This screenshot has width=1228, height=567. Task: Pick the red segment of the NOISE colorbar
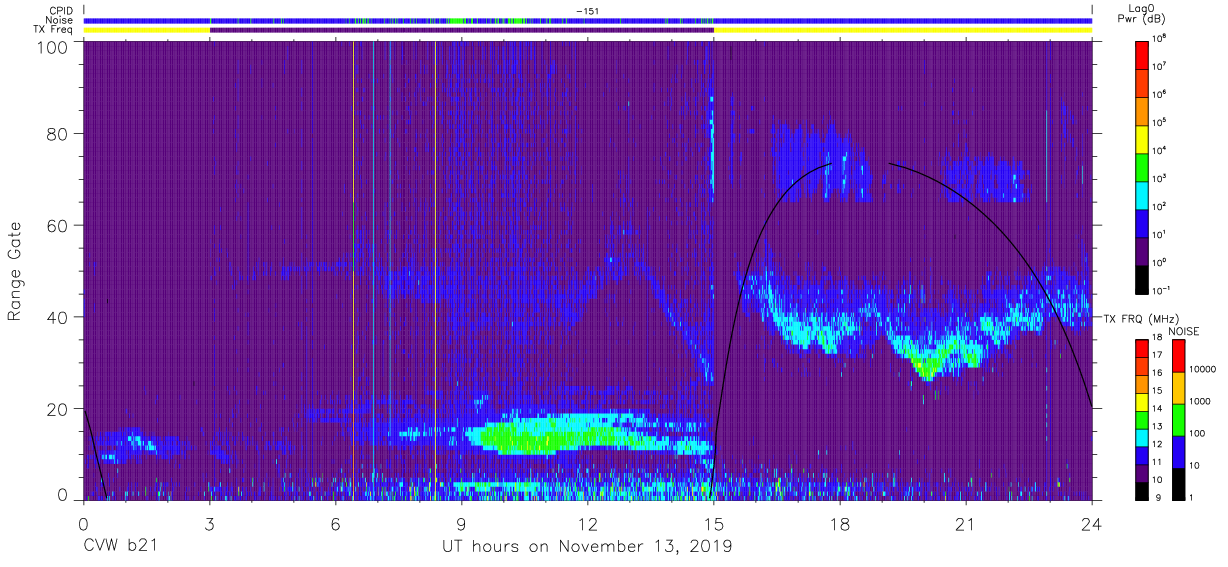coord(1178,356)
